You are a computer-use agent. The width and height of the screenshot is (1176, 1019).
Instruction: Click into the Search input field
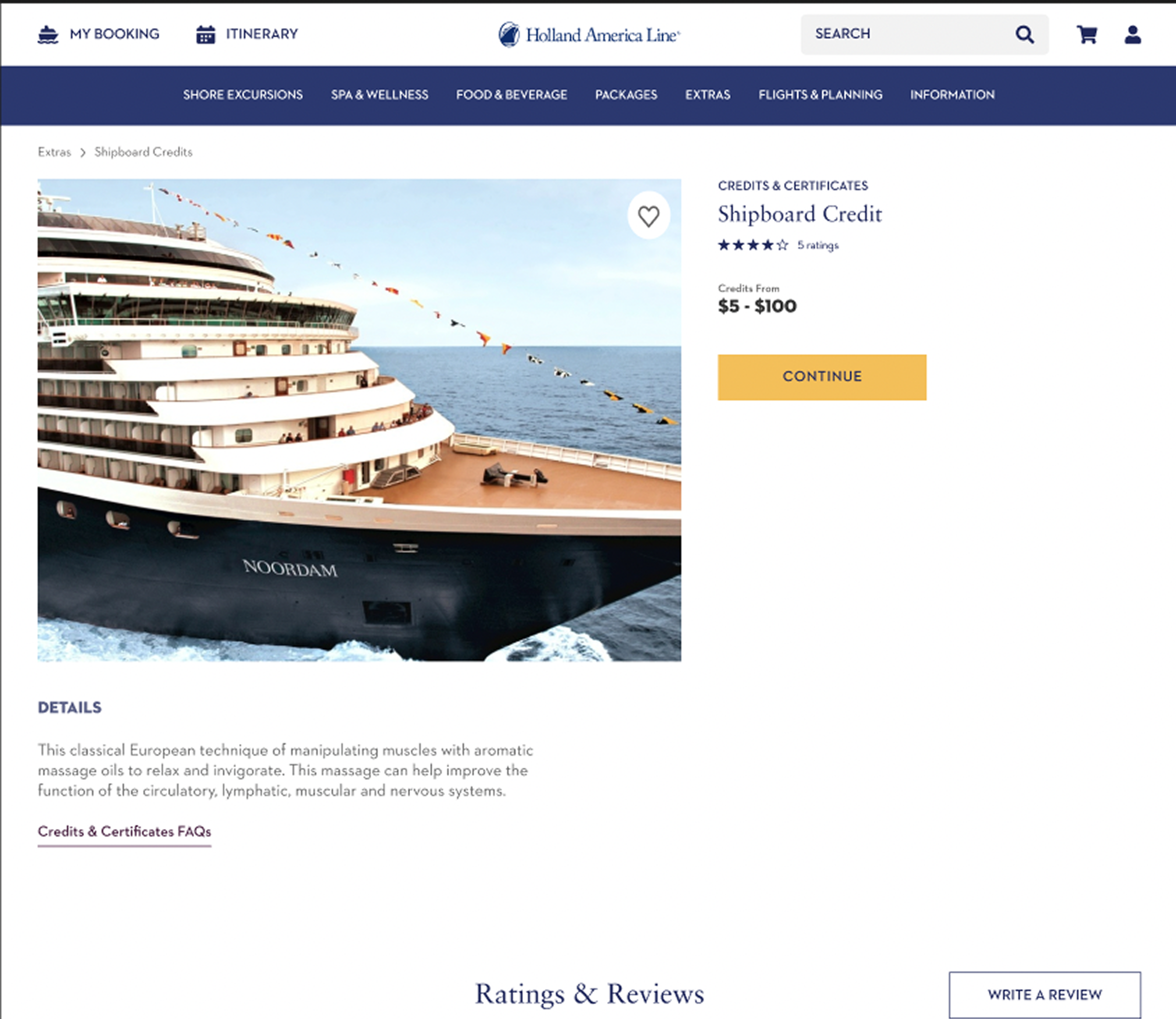pos(907,35)
